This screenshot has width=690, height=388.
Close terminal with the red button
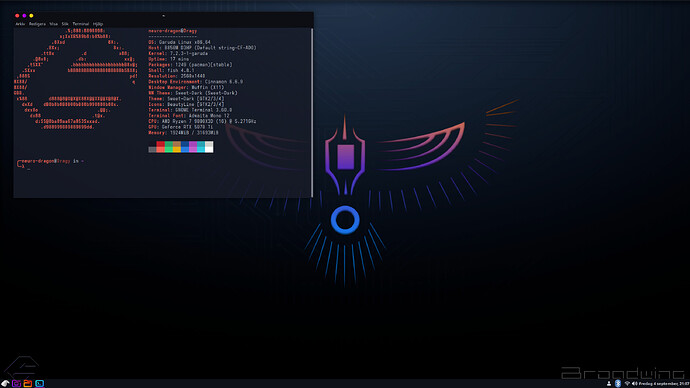[x=17, y=16]
